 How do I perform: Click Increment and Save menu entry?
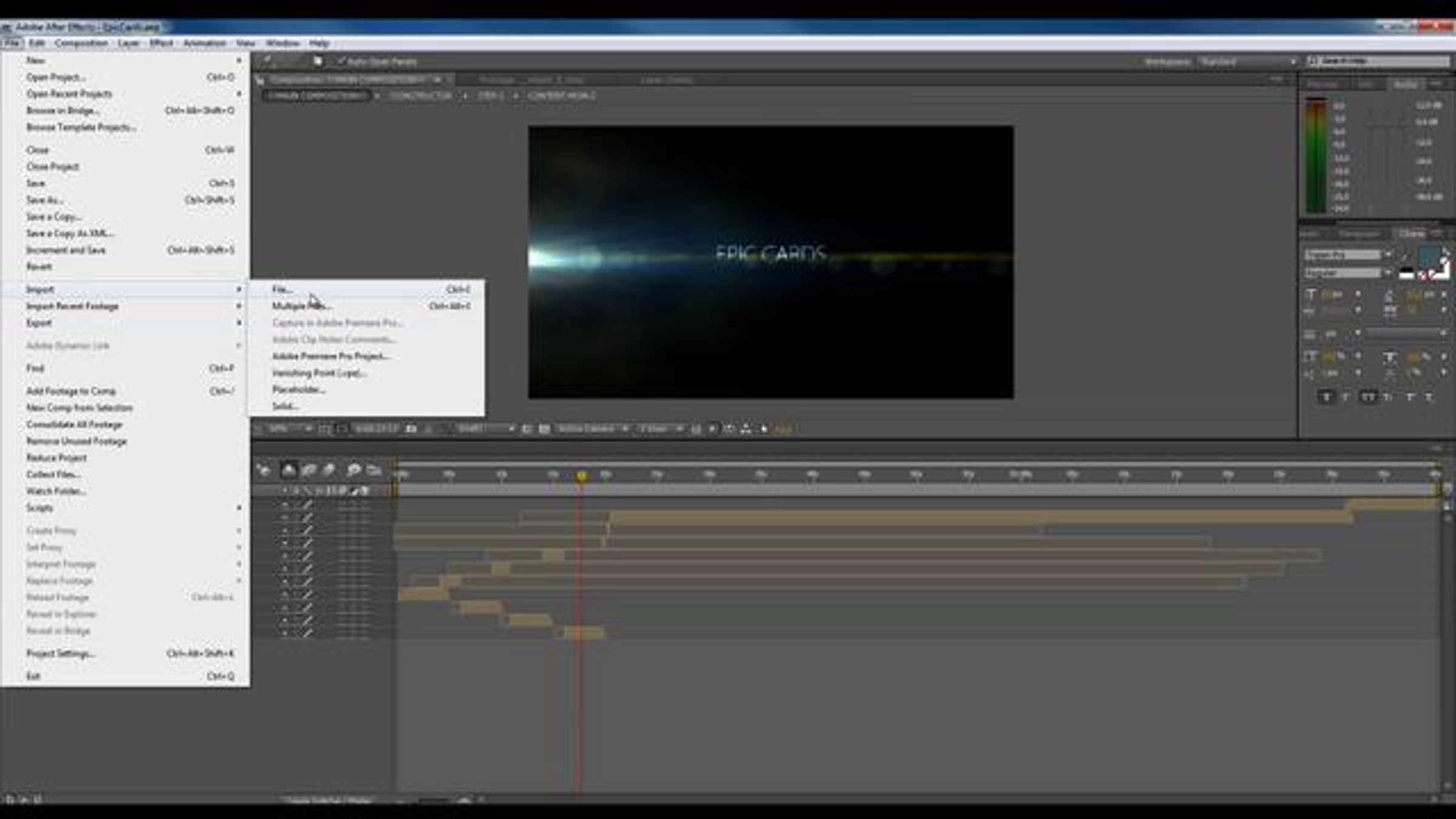click(125, 250)
